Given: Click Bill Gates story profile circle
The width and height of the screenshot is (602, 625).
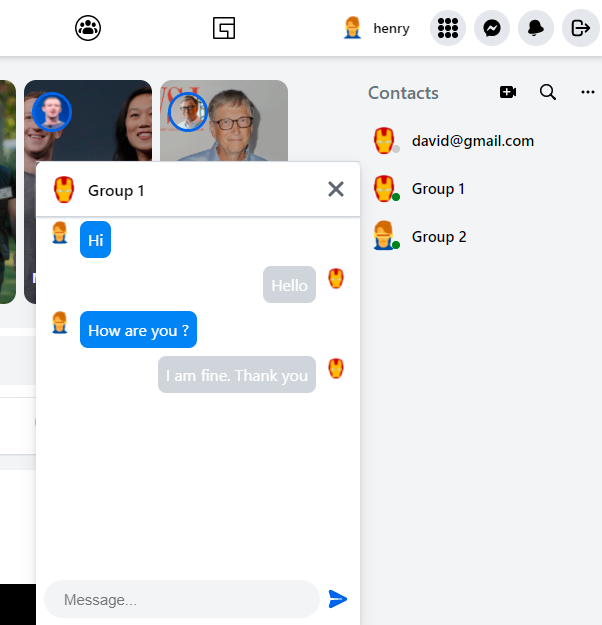Looking at the screenshot, I should click(188, 112).
